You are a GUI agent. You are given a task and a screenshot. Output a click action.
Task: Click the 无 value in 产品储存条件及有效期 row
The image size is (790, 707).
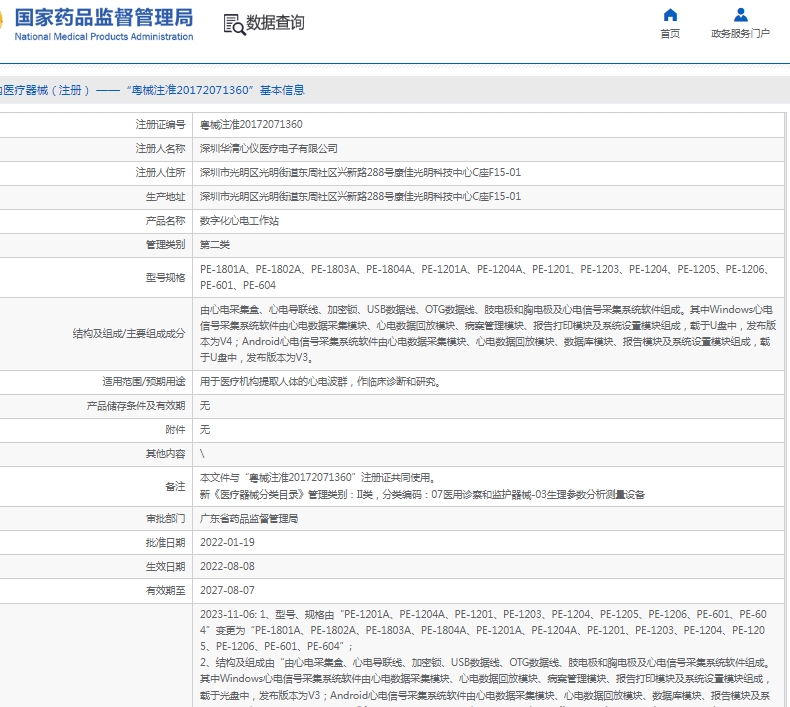[x=205, y=406]
